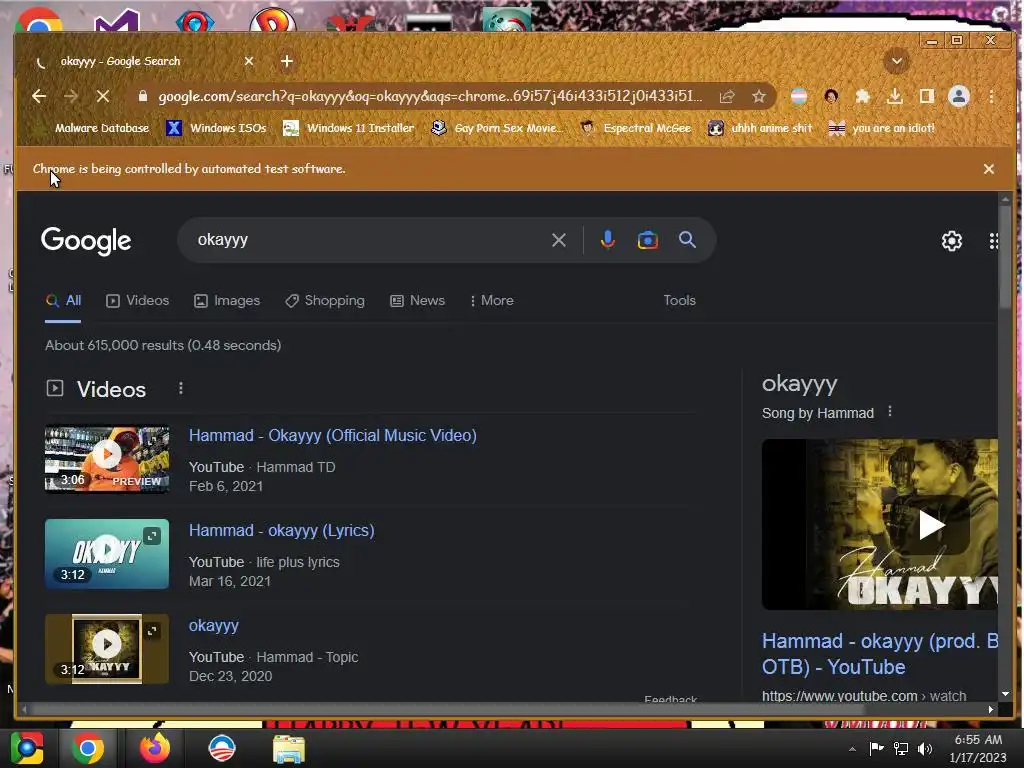Bookmark this page with the star icon
Screen dimensions: 1024x768
pyautogui.click(x=758, y=97)
